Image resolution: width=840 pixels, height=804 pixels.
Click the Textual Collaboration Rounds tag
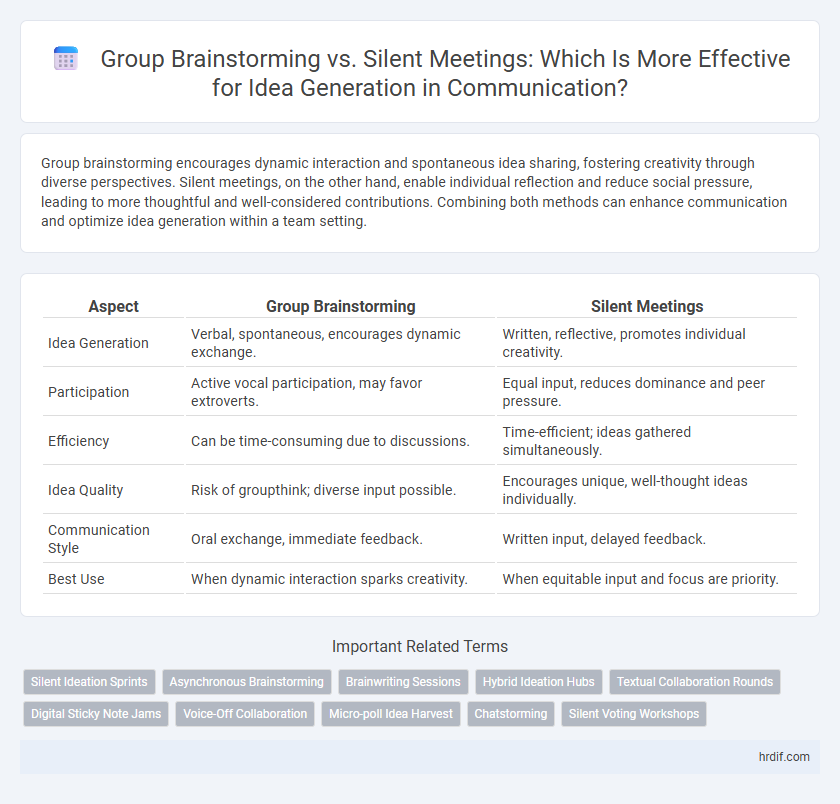click(x=695, y=682)
